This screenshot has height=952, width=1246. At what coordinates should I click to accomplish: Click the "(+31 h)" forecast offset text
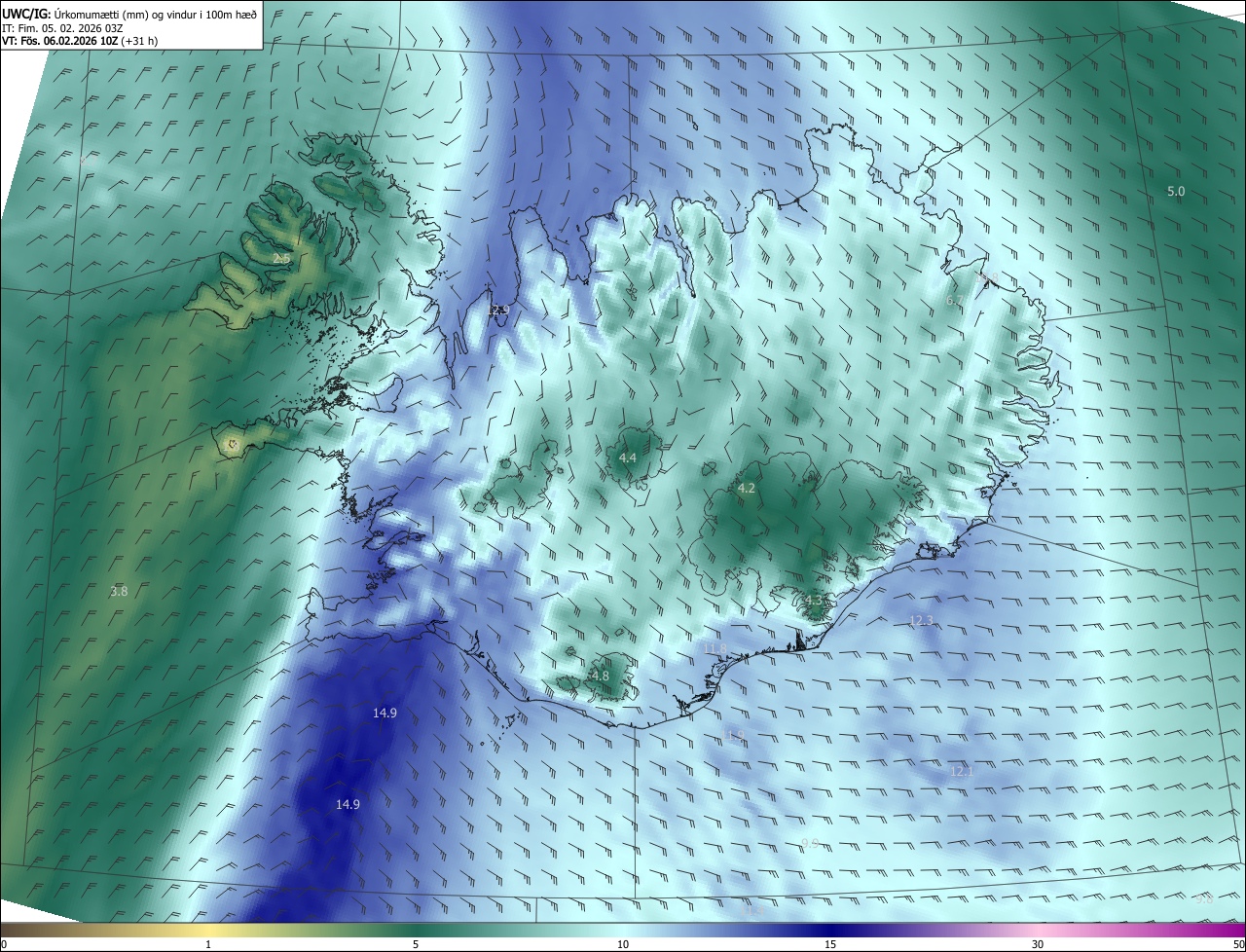pyautogui.click(x=140, y=41)
